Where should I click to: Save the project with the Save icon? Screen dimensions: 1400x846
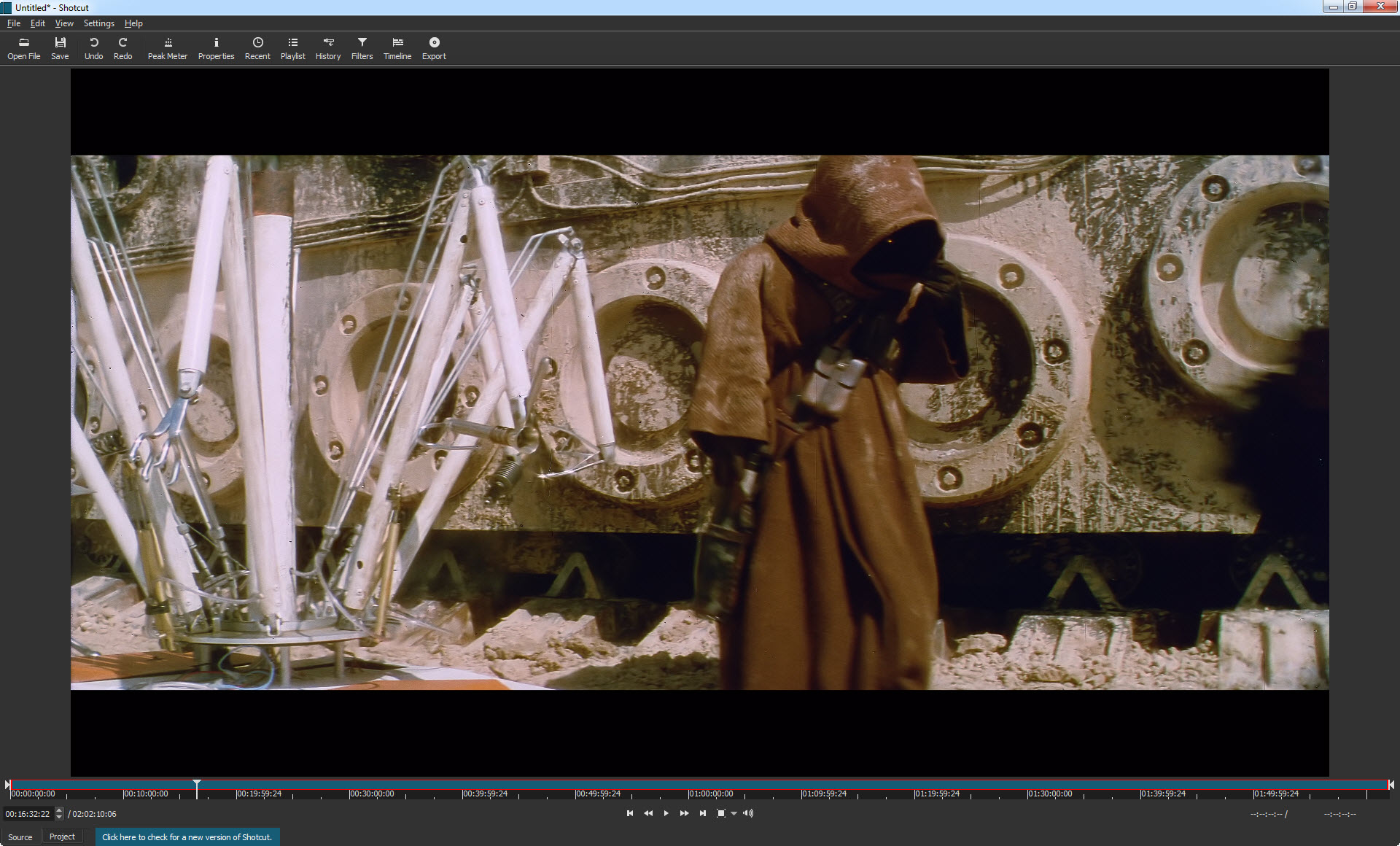pyautogui.click(x=60, y=48)
